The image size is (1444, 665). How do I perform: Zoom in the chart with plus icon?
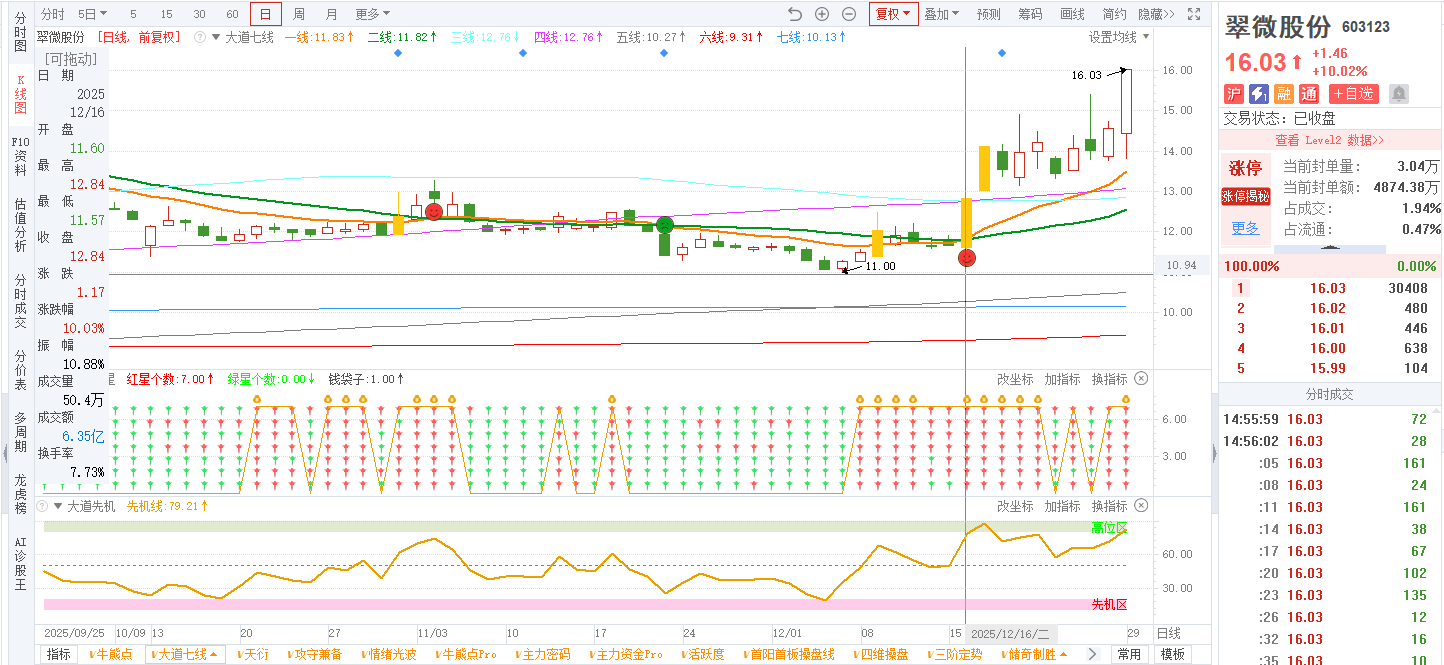pyautogui.click(x=822, y=14)
